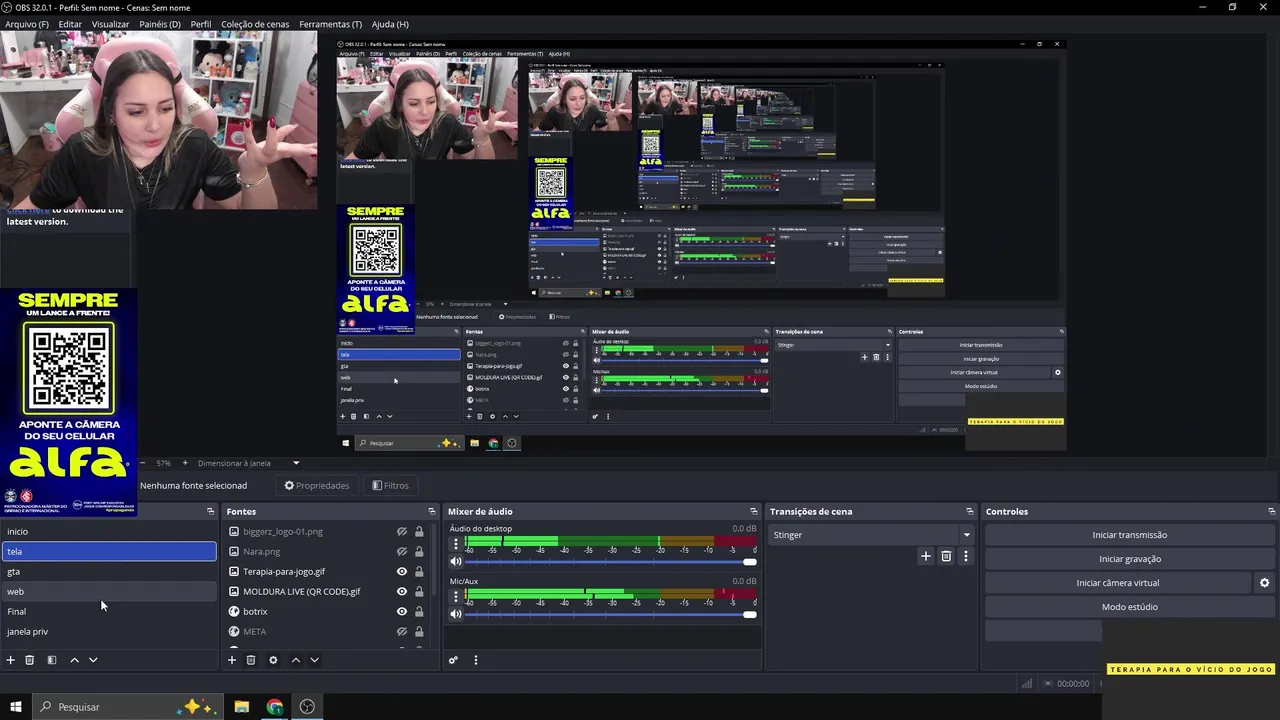Move the selected scene down
The height and width of the screenshot is (720, 1280).
tap(93, 660)
